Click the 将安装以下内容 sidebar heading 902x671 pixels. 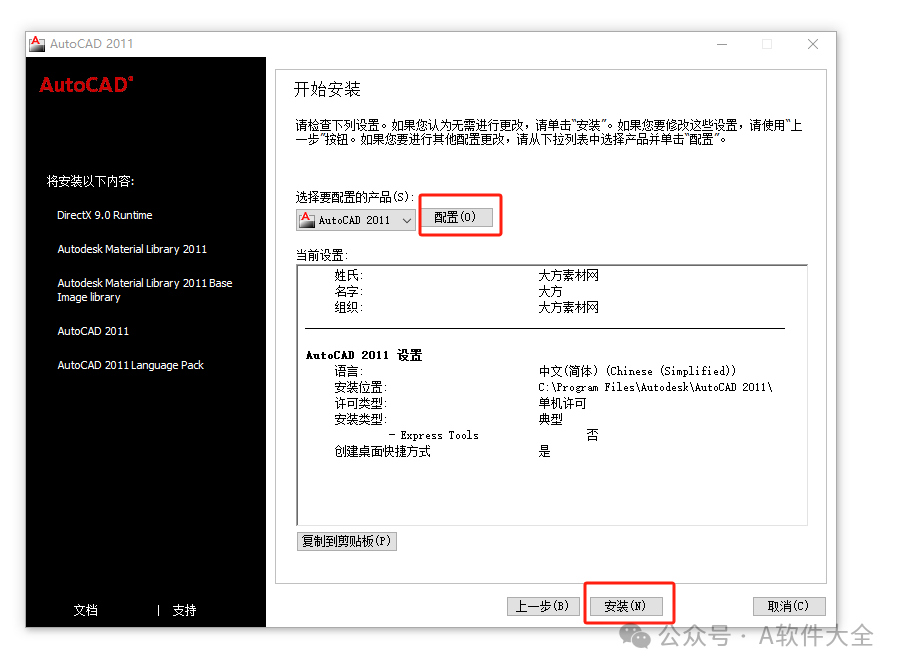90,181
